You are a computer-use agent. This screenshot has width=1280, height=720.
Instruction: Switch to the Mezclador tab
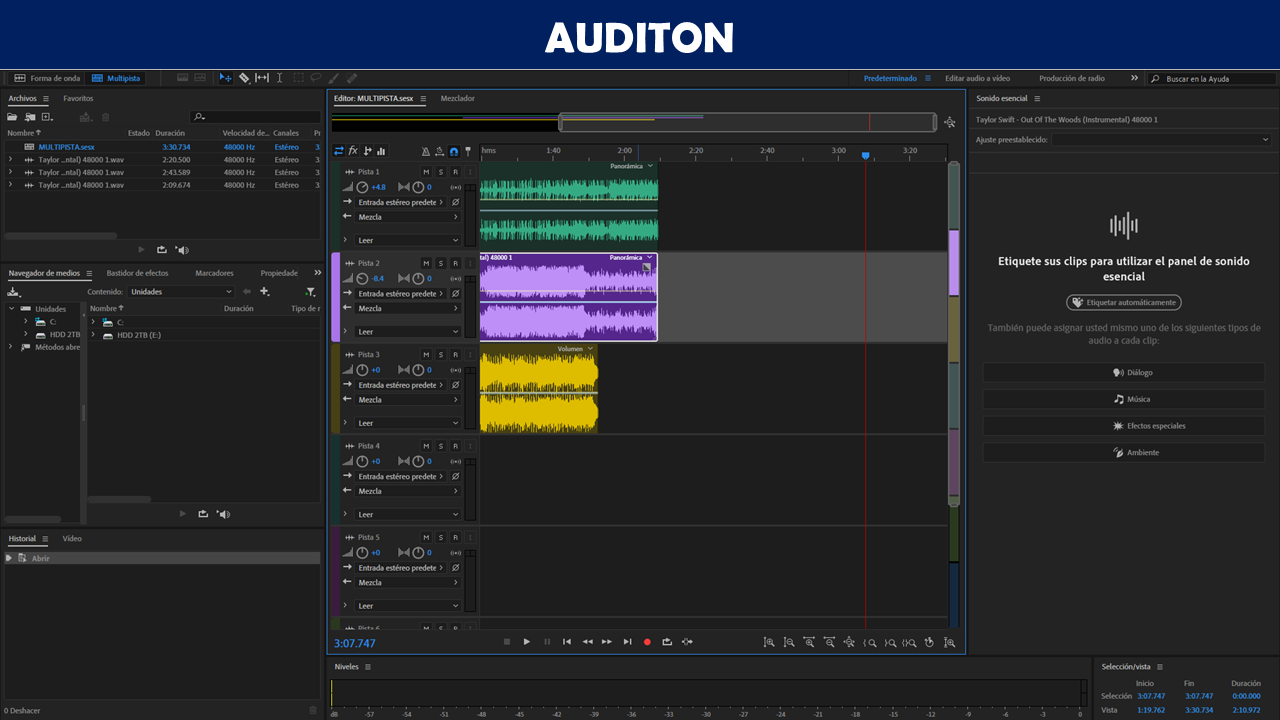click(x=458, y=99)
